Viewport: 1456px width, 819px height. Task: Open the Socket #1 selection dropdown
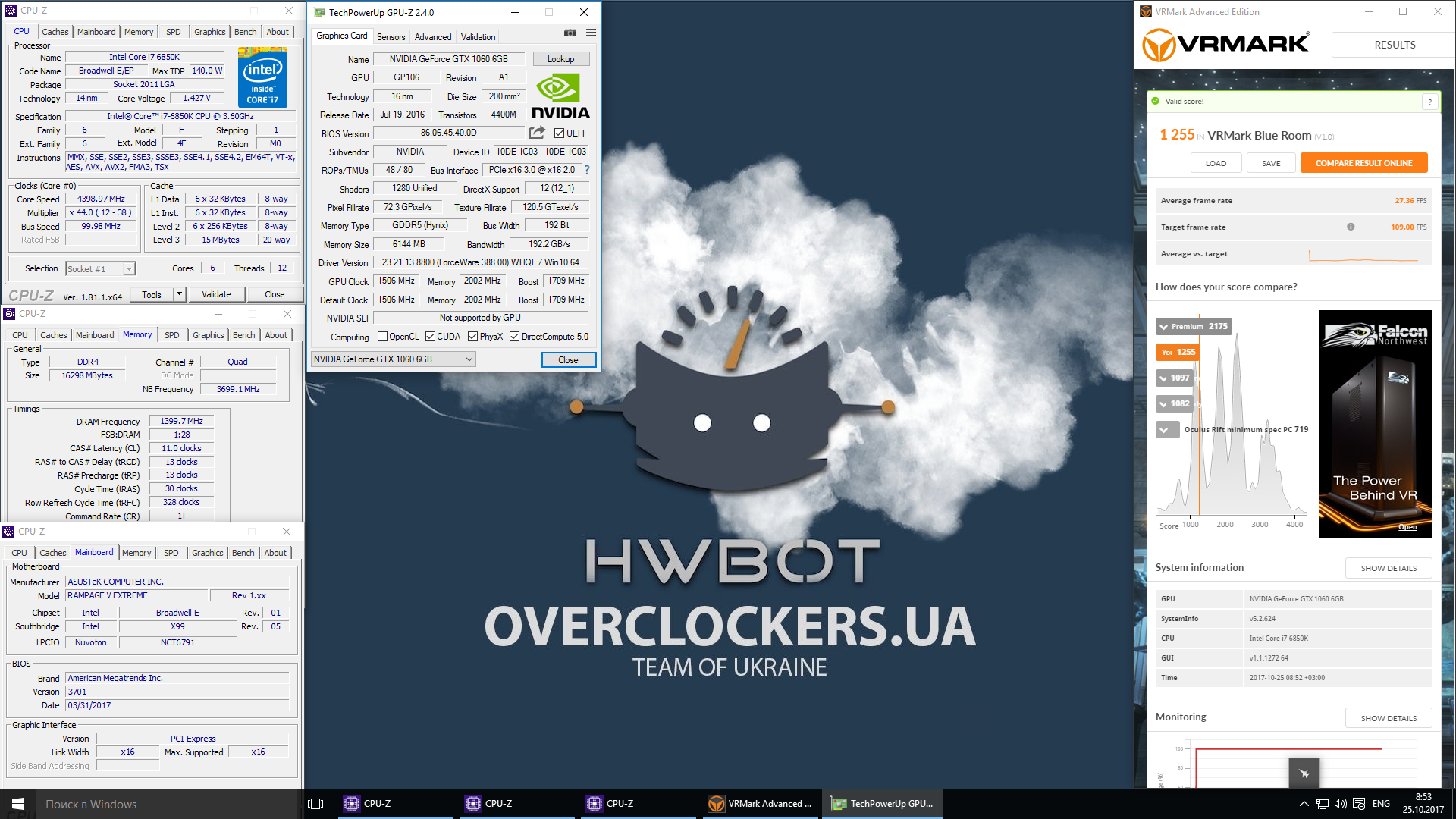(100, 269)
